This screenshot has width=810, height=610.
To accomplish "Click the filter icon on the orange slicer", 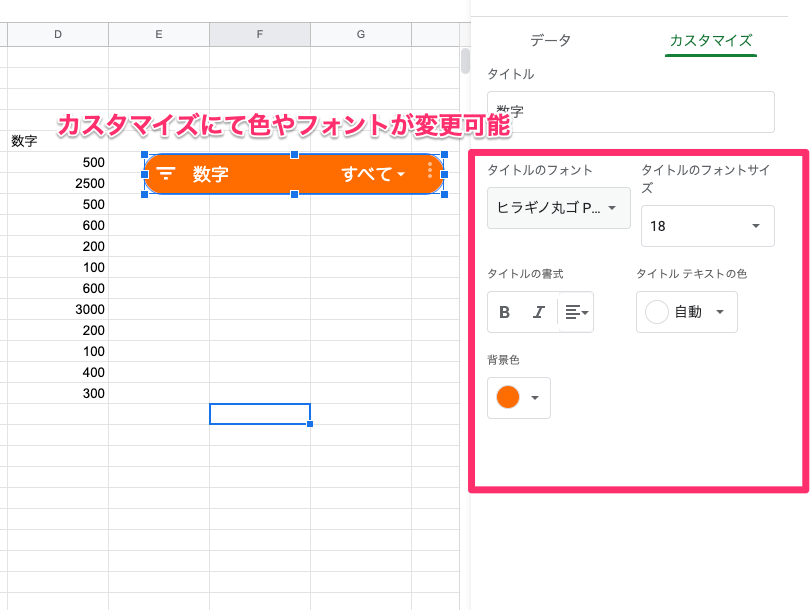I will (x=166, y=174).
